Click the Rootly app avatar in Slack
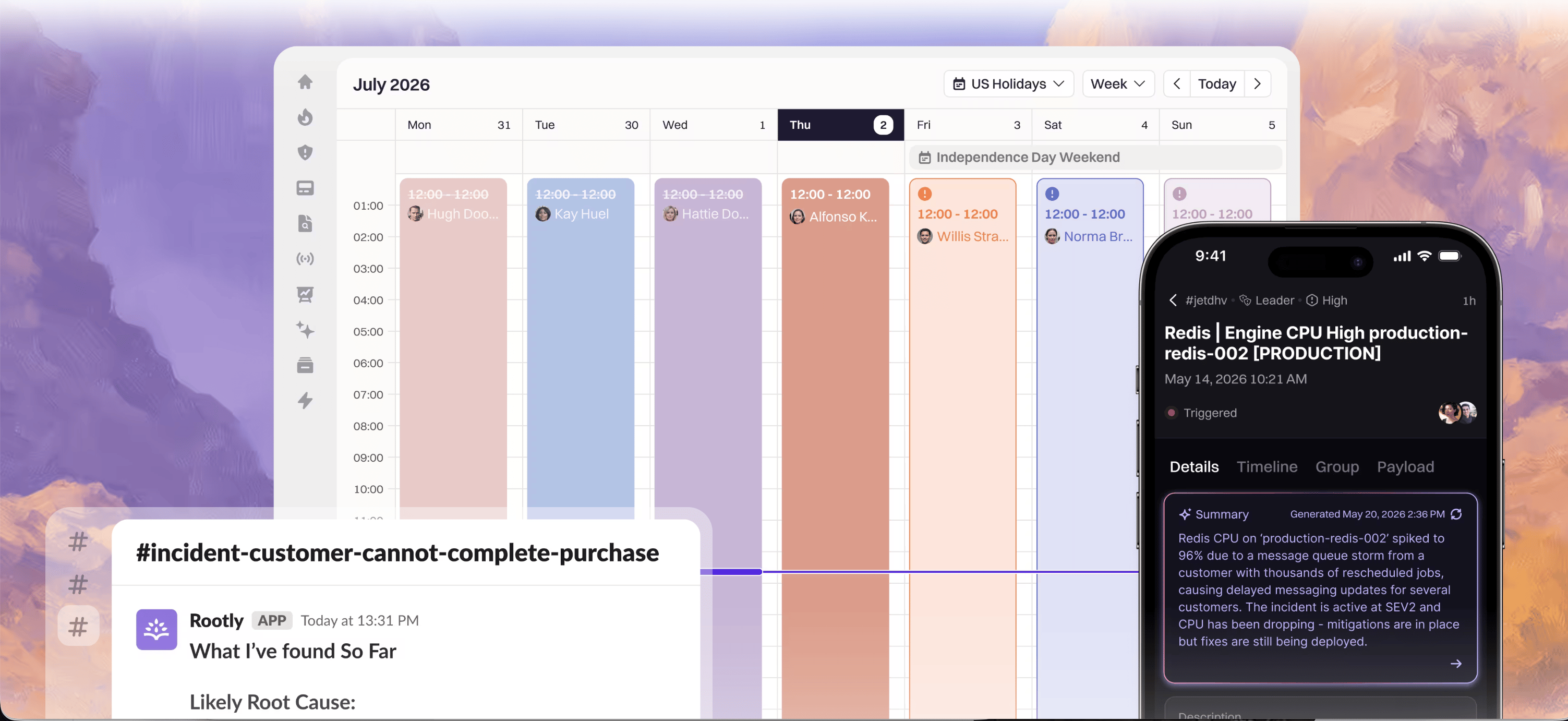 click(156, 630)
